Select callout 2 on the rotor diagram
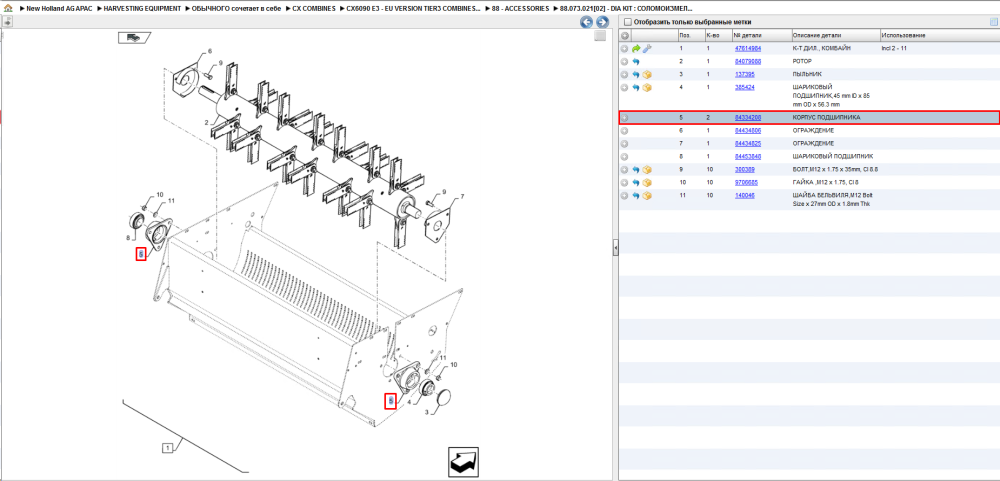 [207, 122]
